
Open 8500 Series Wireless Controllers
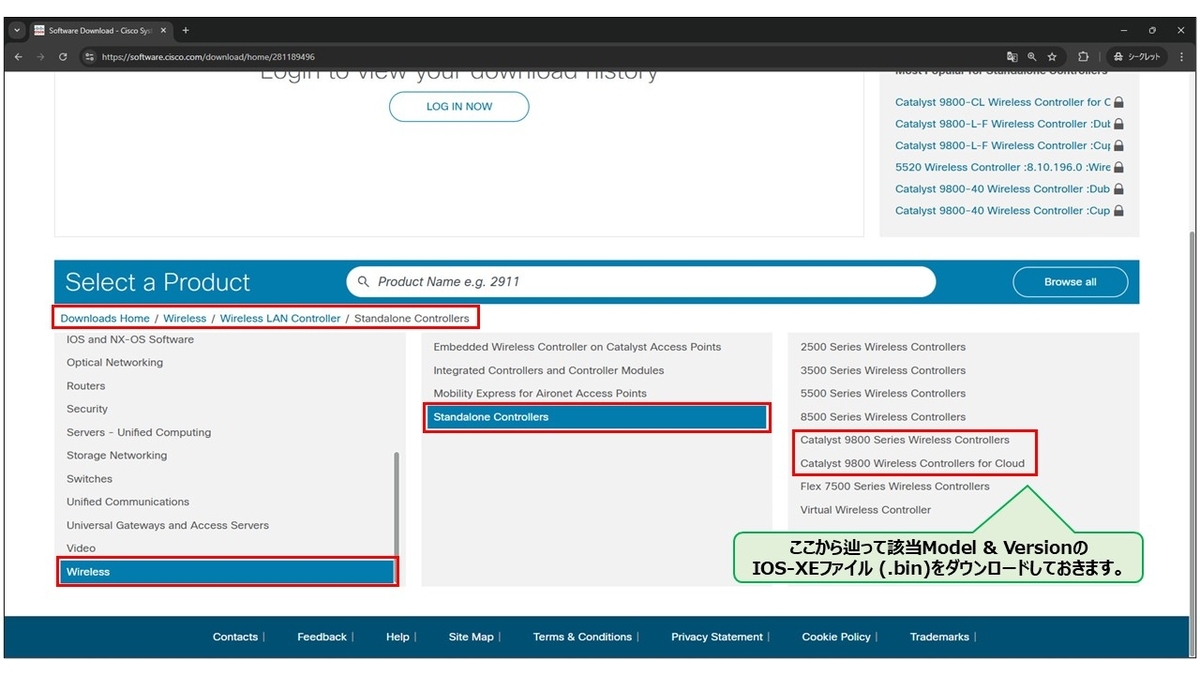pyautogui.click(x=883, y=417)
